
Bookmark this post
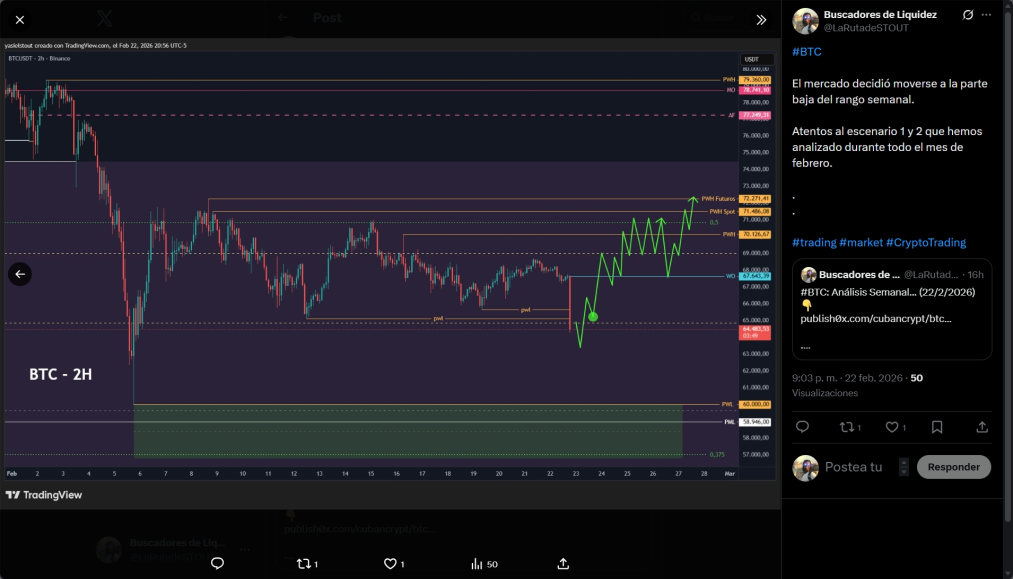coord(937,427)
